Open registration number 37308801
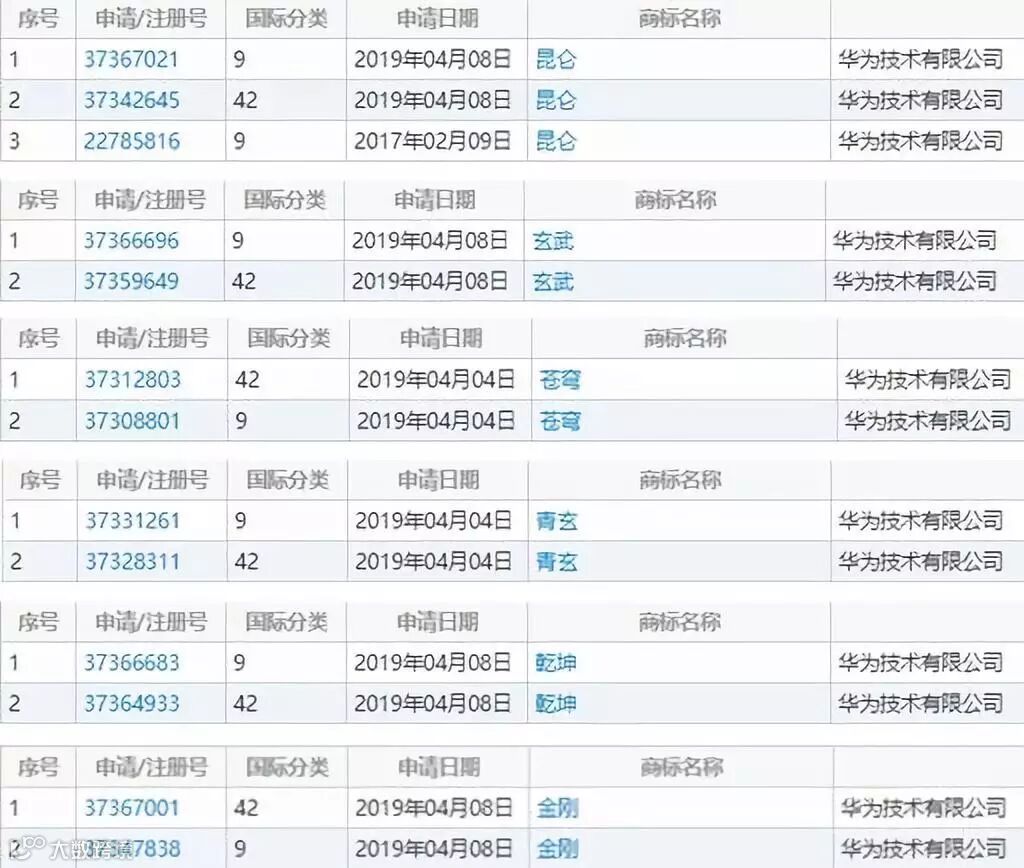1024x868 pixels. point(133,421)
